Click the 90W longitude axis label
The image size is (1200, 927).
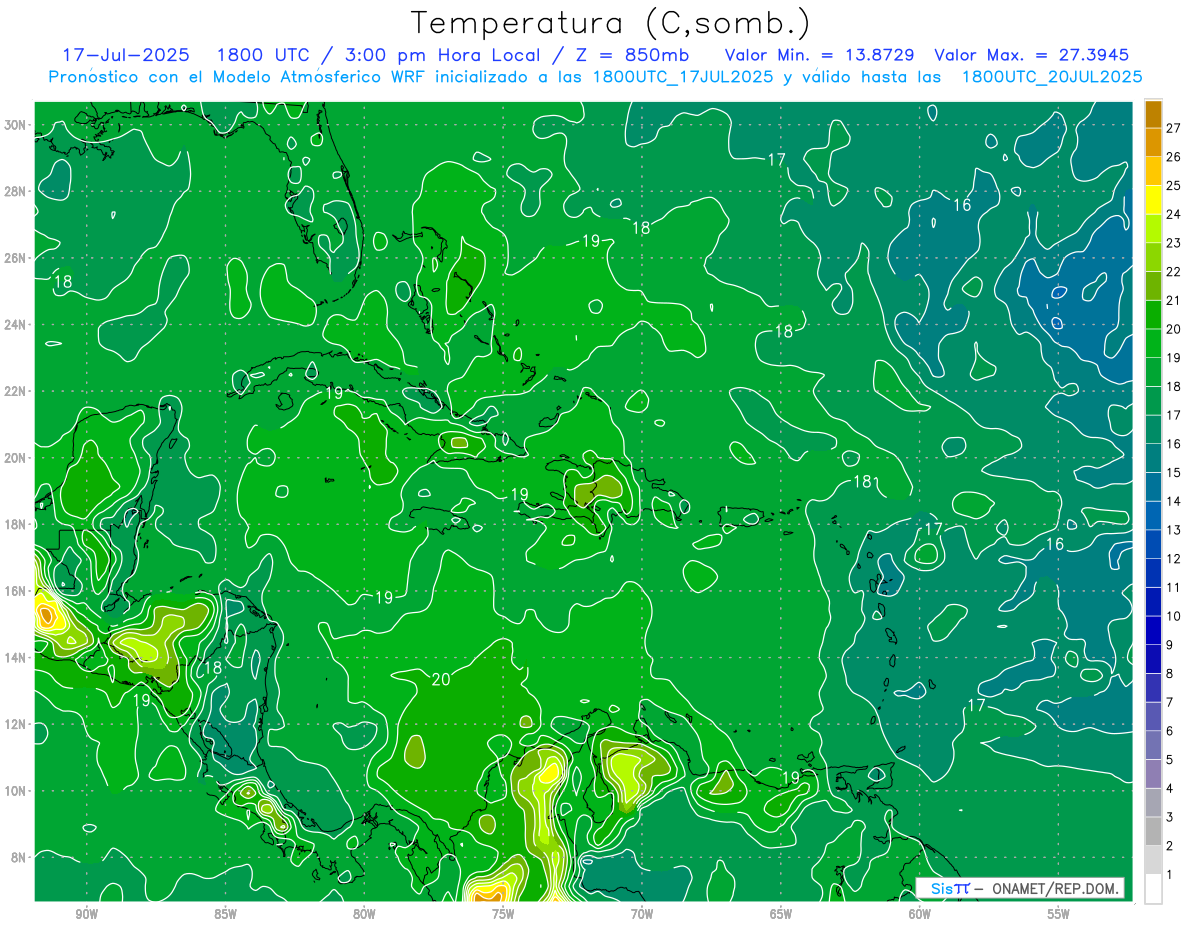(87, 914)
